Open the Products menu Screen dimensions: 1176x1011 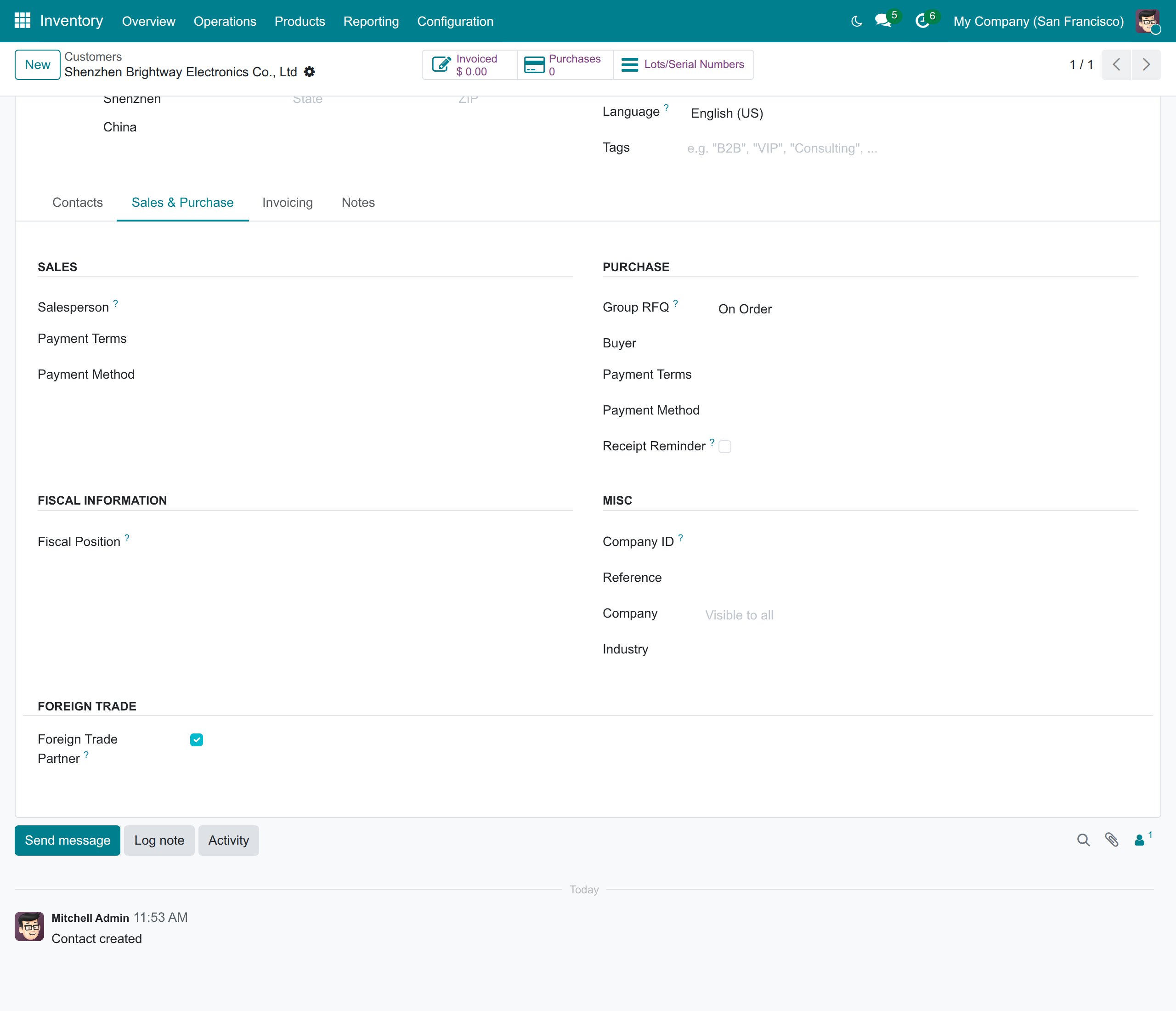click(x=300, y=22)
